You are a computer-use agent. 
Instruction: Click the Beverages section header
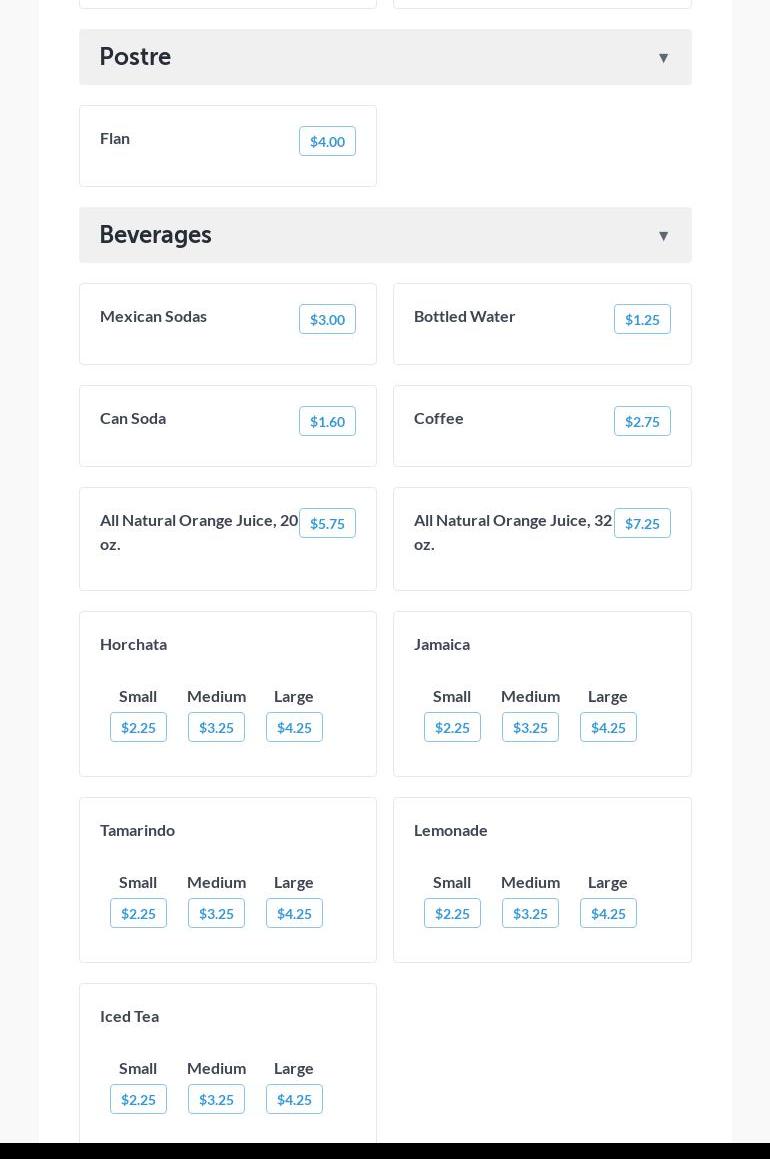point(156,235)
